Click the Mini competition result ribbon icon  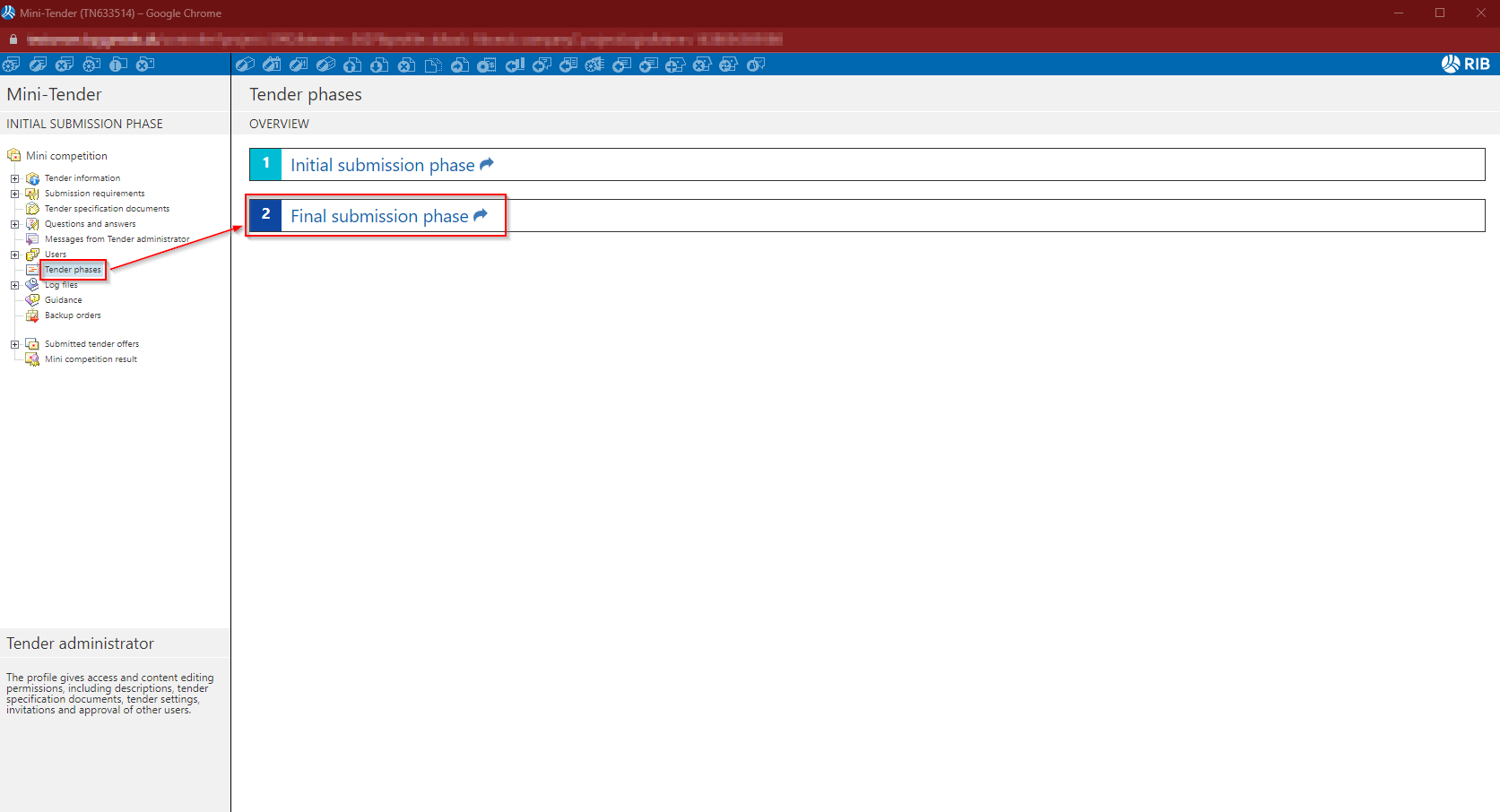click(x=32, y=359)
